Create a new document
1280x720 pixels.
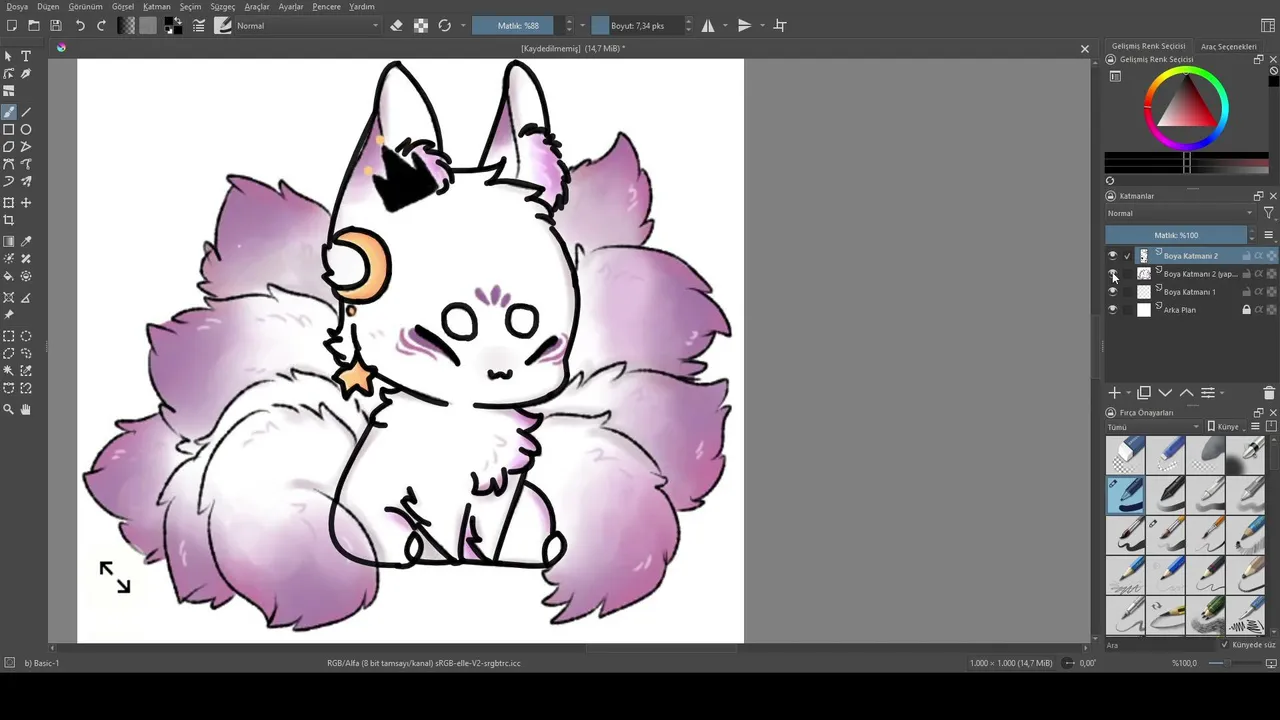[12, 25]
